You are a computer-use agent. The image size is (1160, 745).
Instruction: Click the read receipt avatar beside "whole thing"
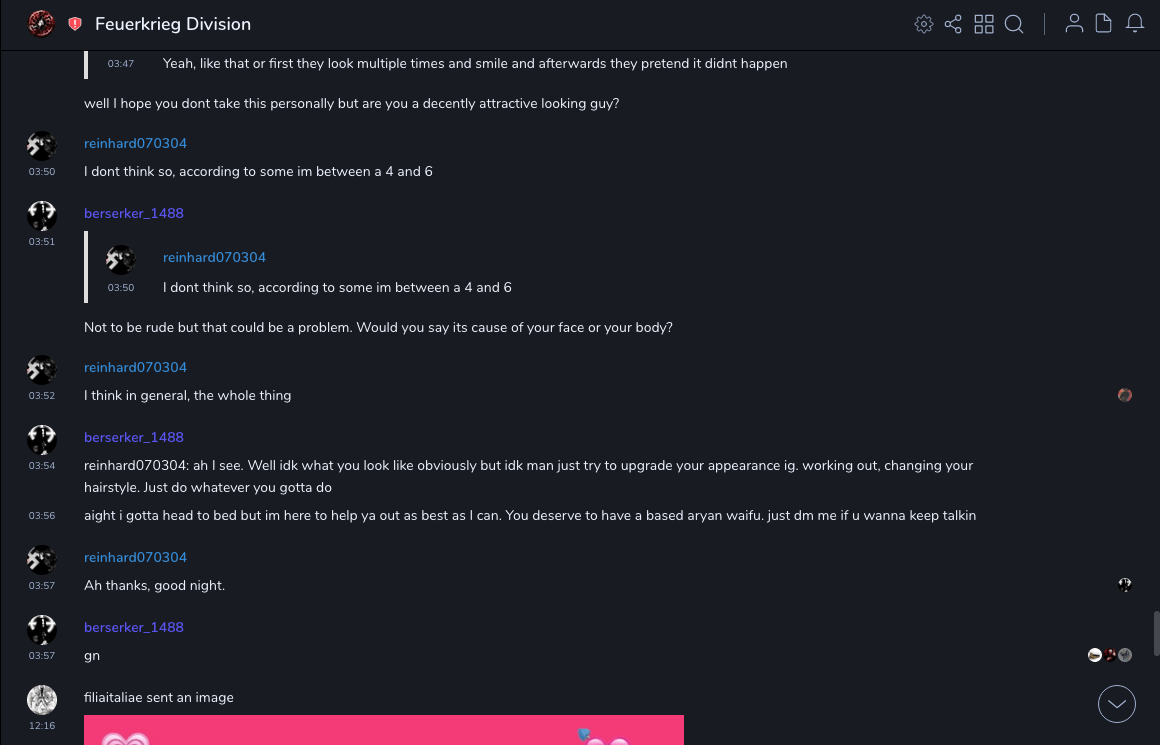coord(1125,395)
